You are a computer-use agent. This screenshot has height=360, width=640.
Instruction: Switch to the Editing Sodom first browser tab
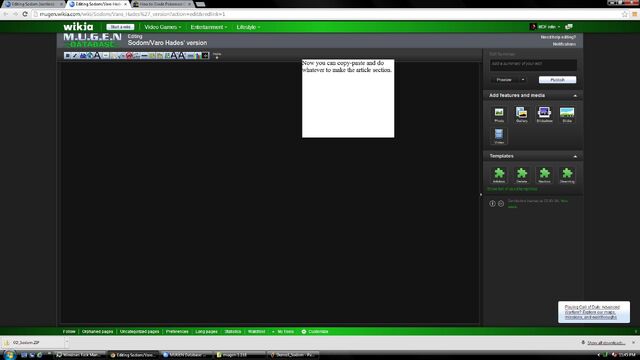[33, 4]
